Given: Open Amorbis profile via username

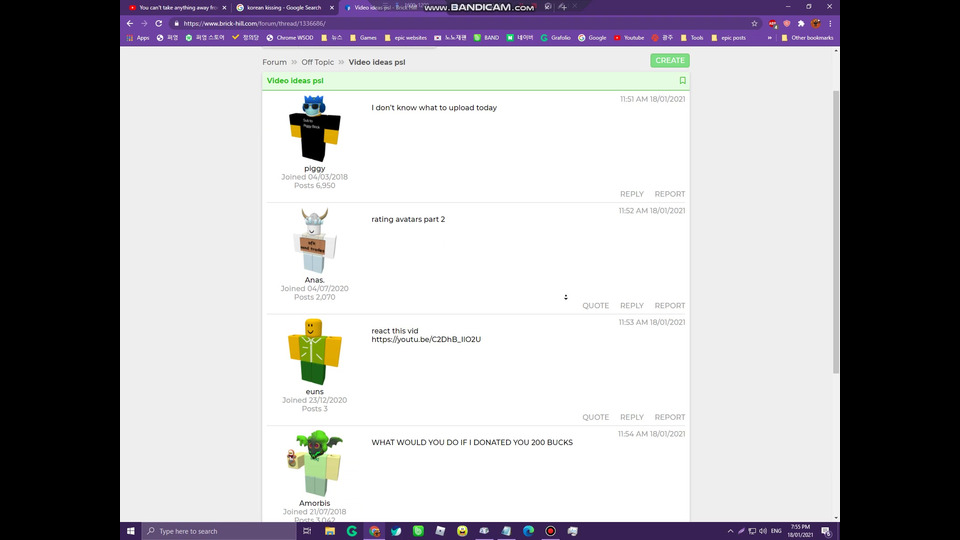Looking at the screenshot, I should point(314,503).
